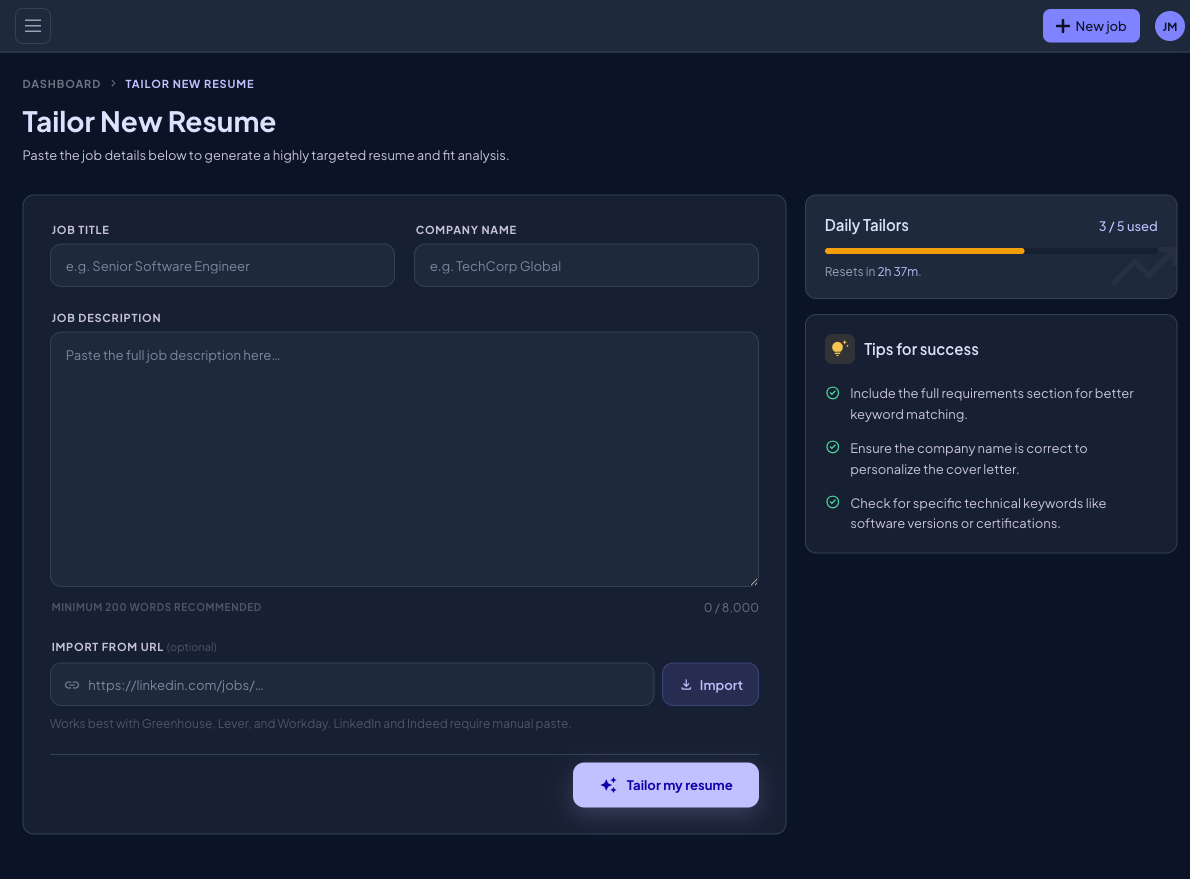Click Tailor my resume button
Screen dimensions: 1190x879
coord(666,785)
